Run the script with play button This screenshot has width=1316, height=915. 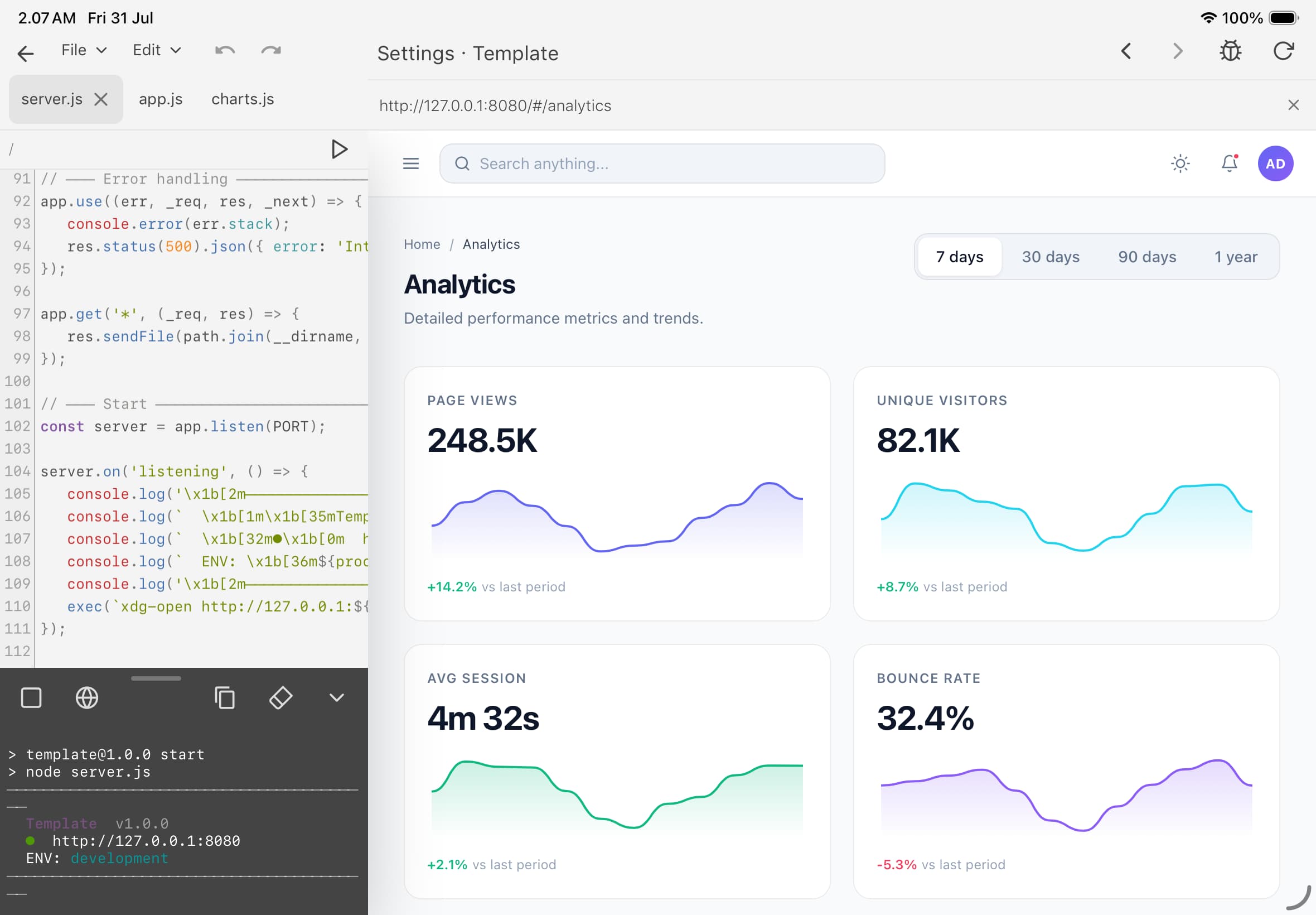[339, 149]
